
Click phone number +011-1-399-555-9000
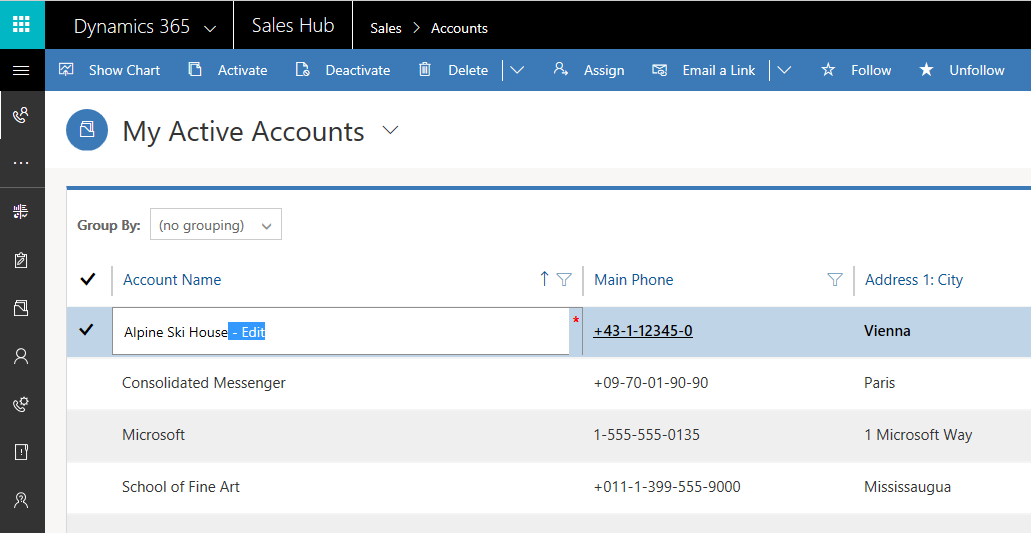667,486
